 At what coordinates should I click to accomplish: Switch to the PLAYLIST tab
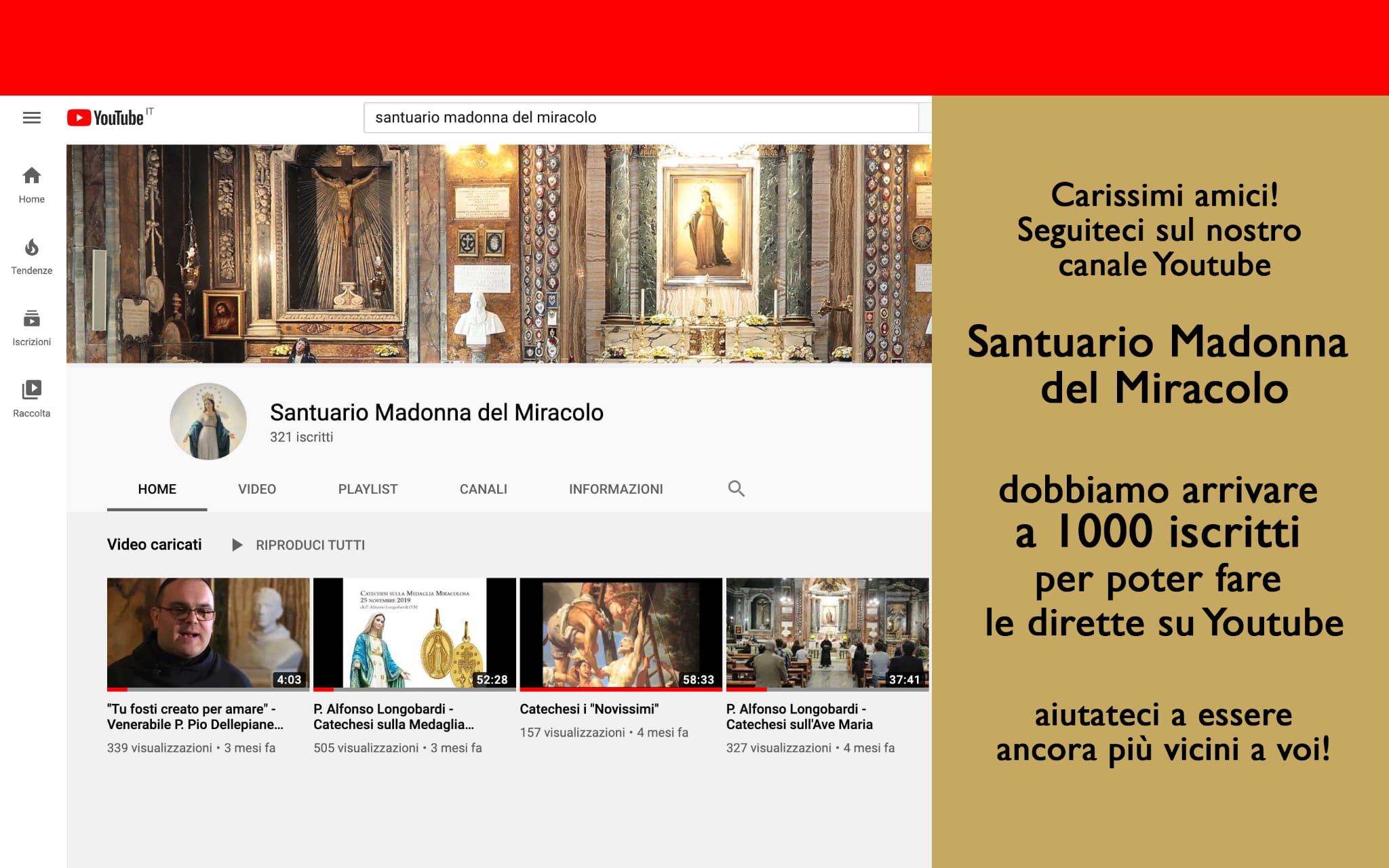click(368, 489)
